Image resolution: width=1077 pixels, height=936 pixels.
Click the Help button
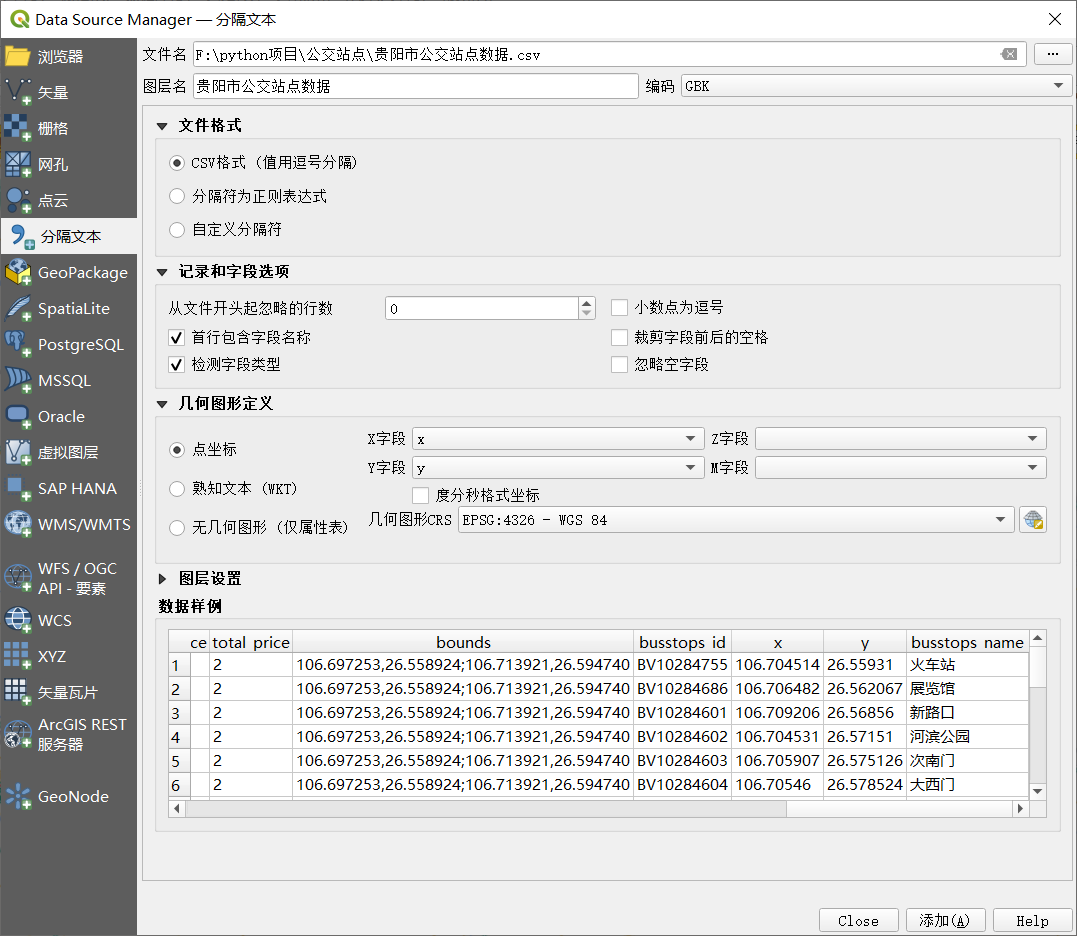(x=1032, y=921)
